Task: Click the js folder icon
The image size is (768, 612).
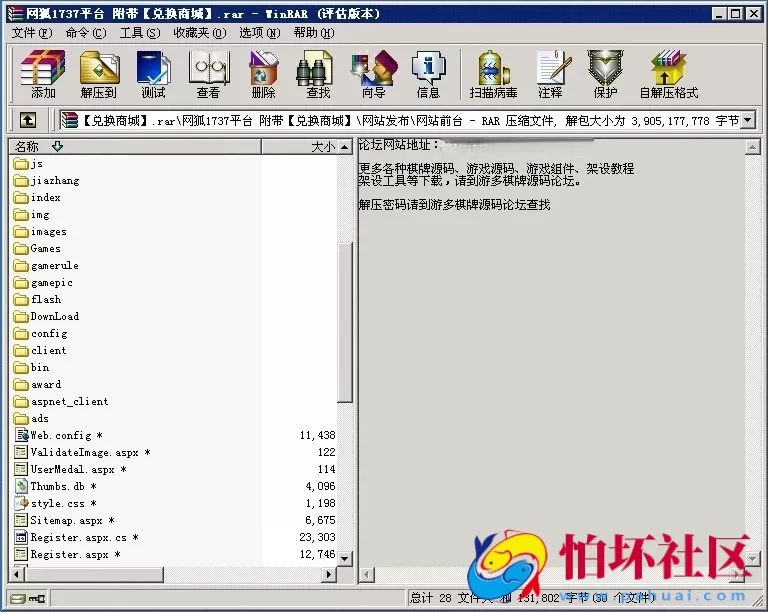Action: coord(21,164)
